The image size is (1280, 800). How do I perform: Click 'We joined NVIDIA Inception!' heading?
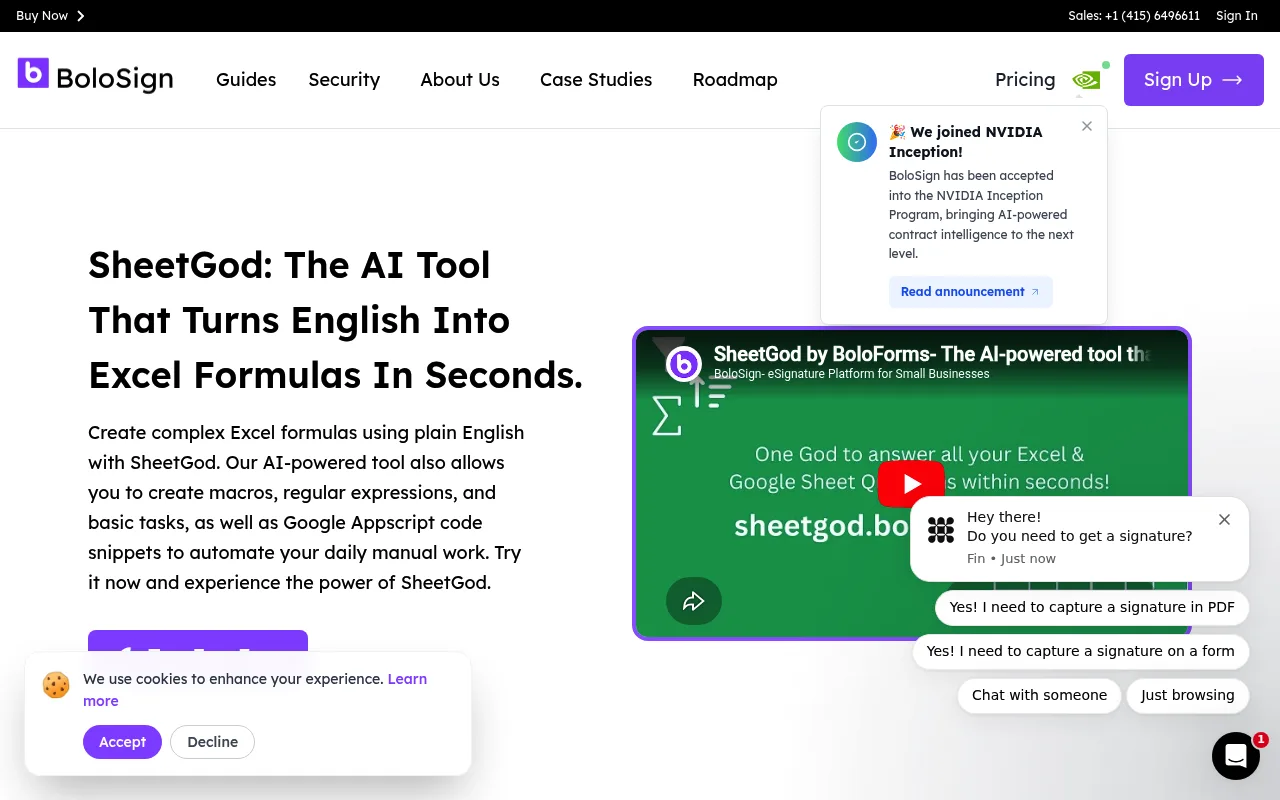click(x=965, y=142)
